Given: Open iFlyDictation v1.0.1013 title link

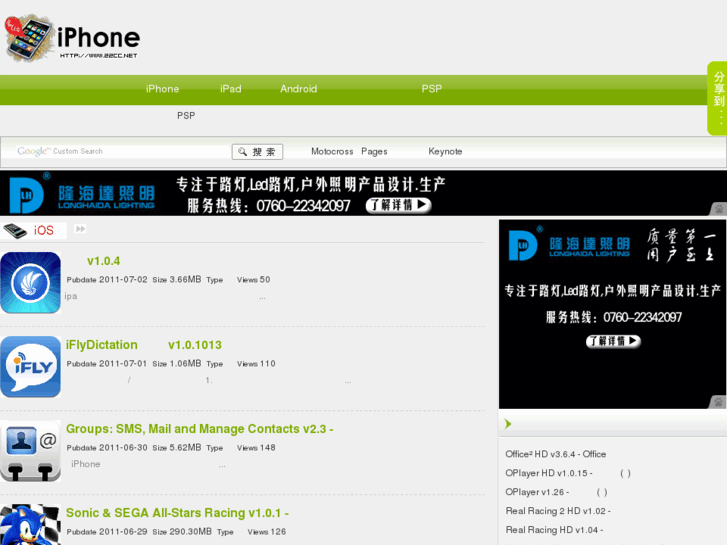Looking at the screenshot, I should [144, 345].
